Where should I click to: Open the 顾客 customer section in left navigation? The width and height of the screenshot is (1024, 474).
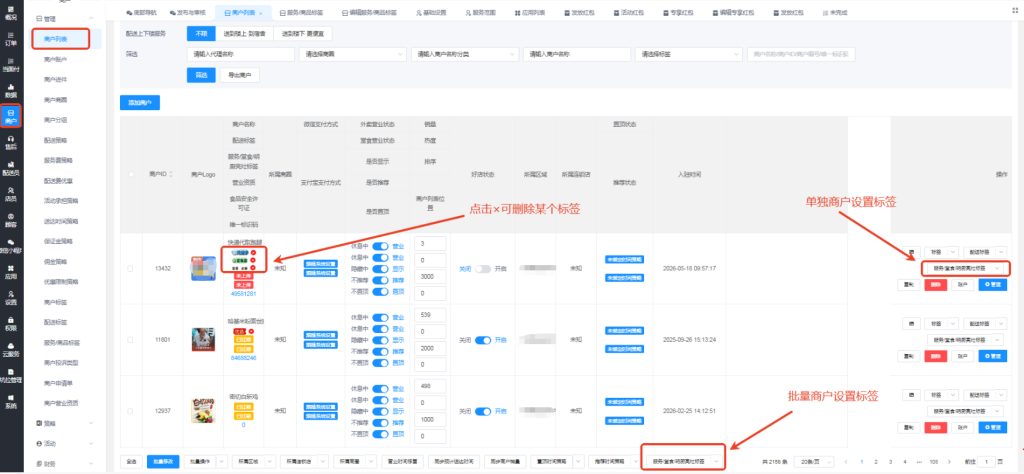[10, 220]
